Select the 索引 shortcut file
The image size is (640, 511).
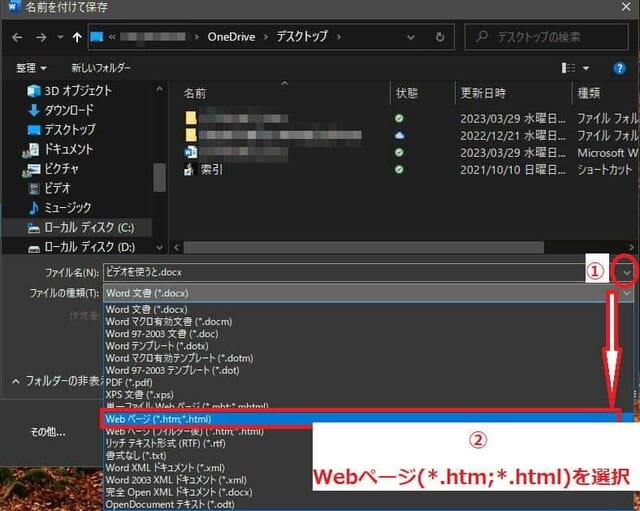211,170
